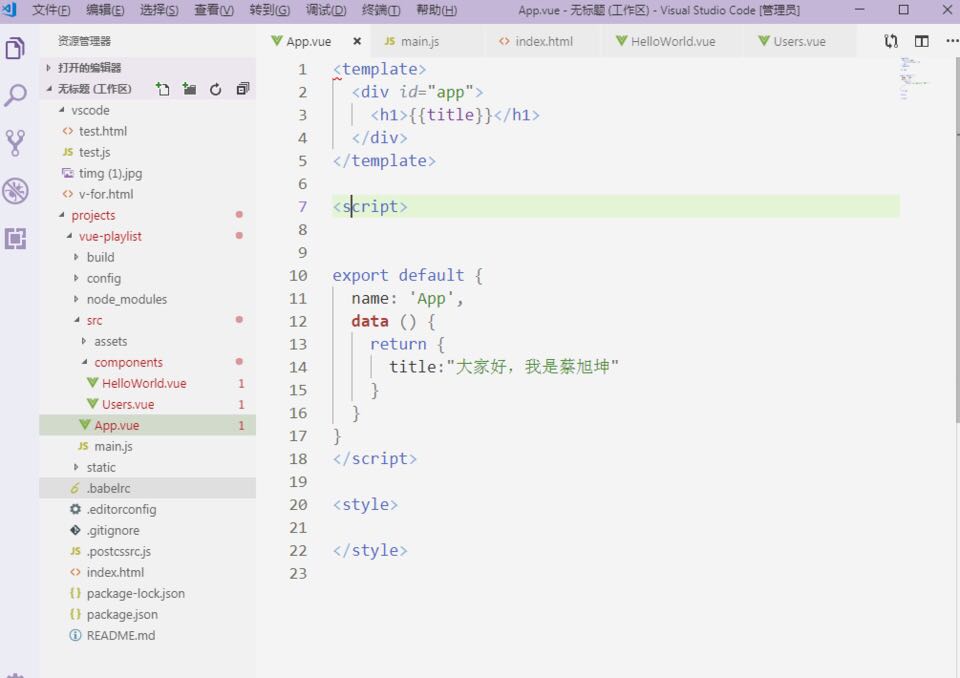
Task: Open the Explorer view in activity bar
Action: pyautogui.click(x=15, y=48)
